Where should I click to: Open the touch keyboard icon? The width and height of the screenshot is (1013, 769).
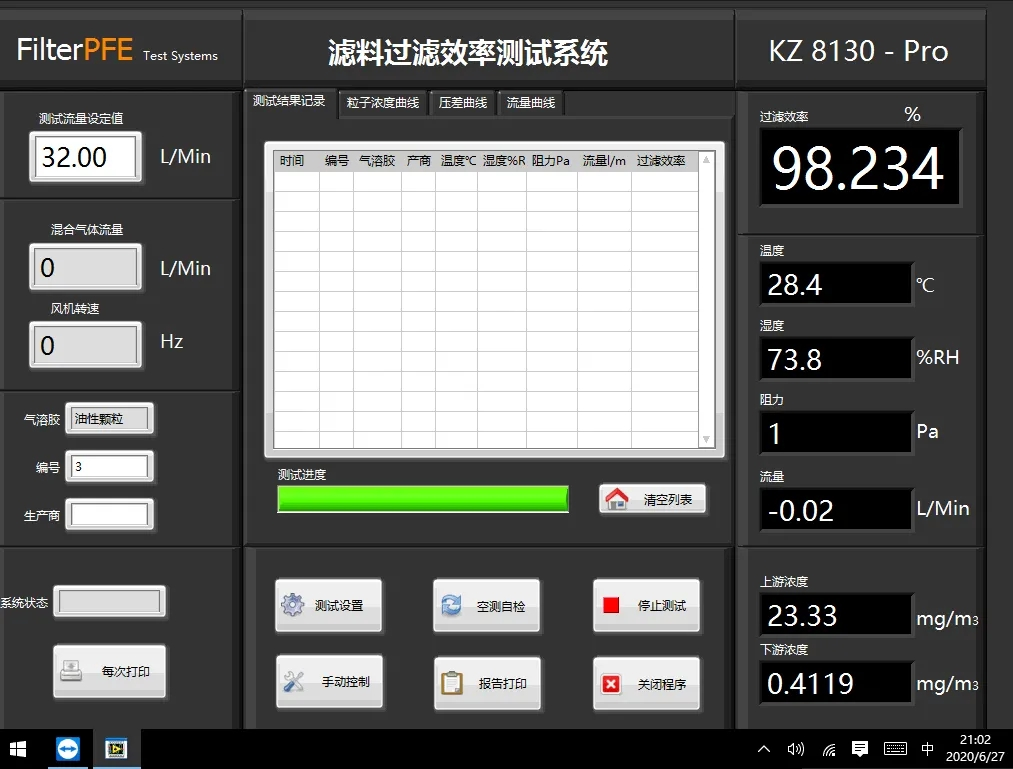(895, 749)
